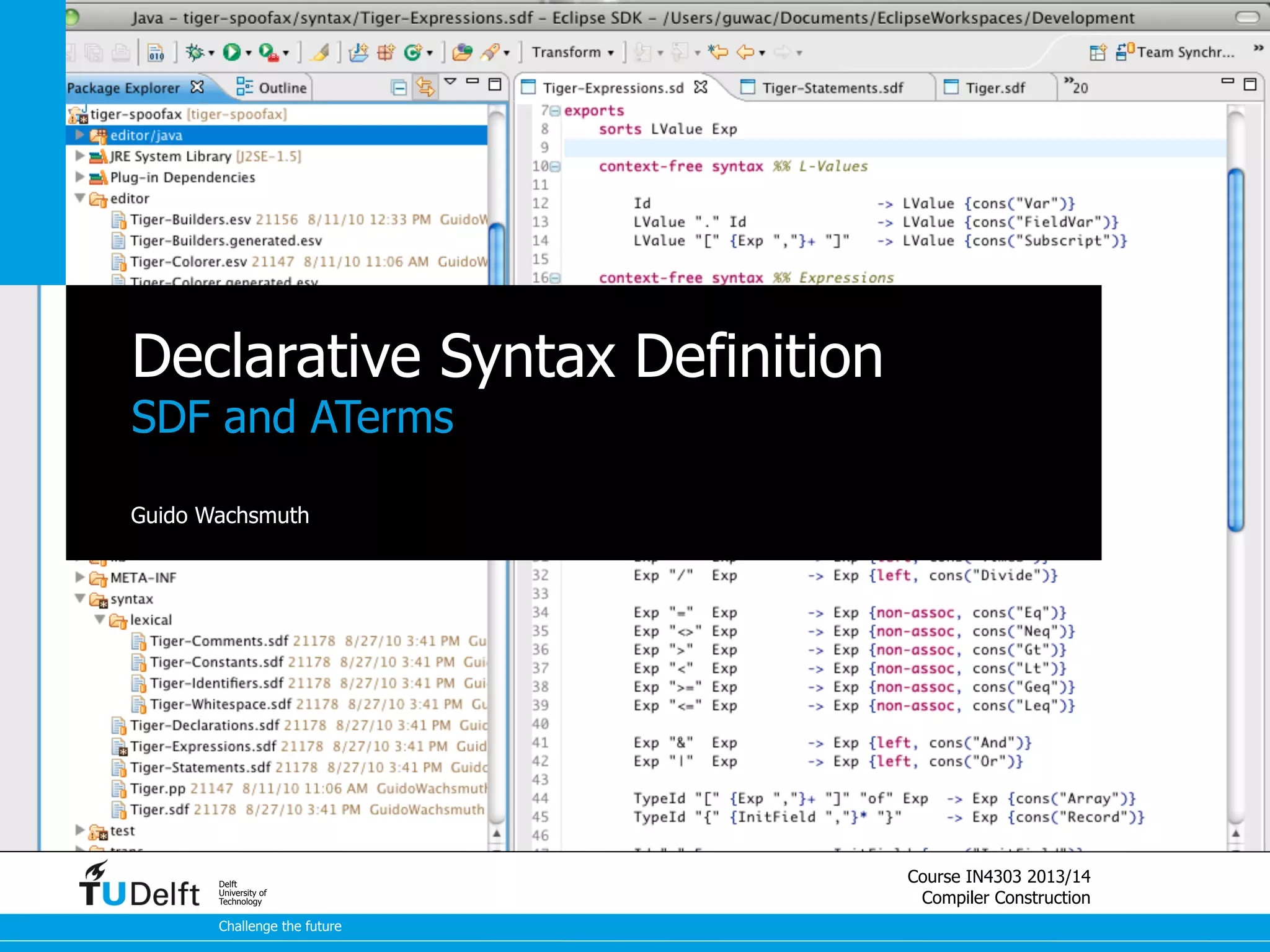Viewport: 1270px width, 952px height.
Task: Click the Run External Tools icon
Action: [268, 53]
